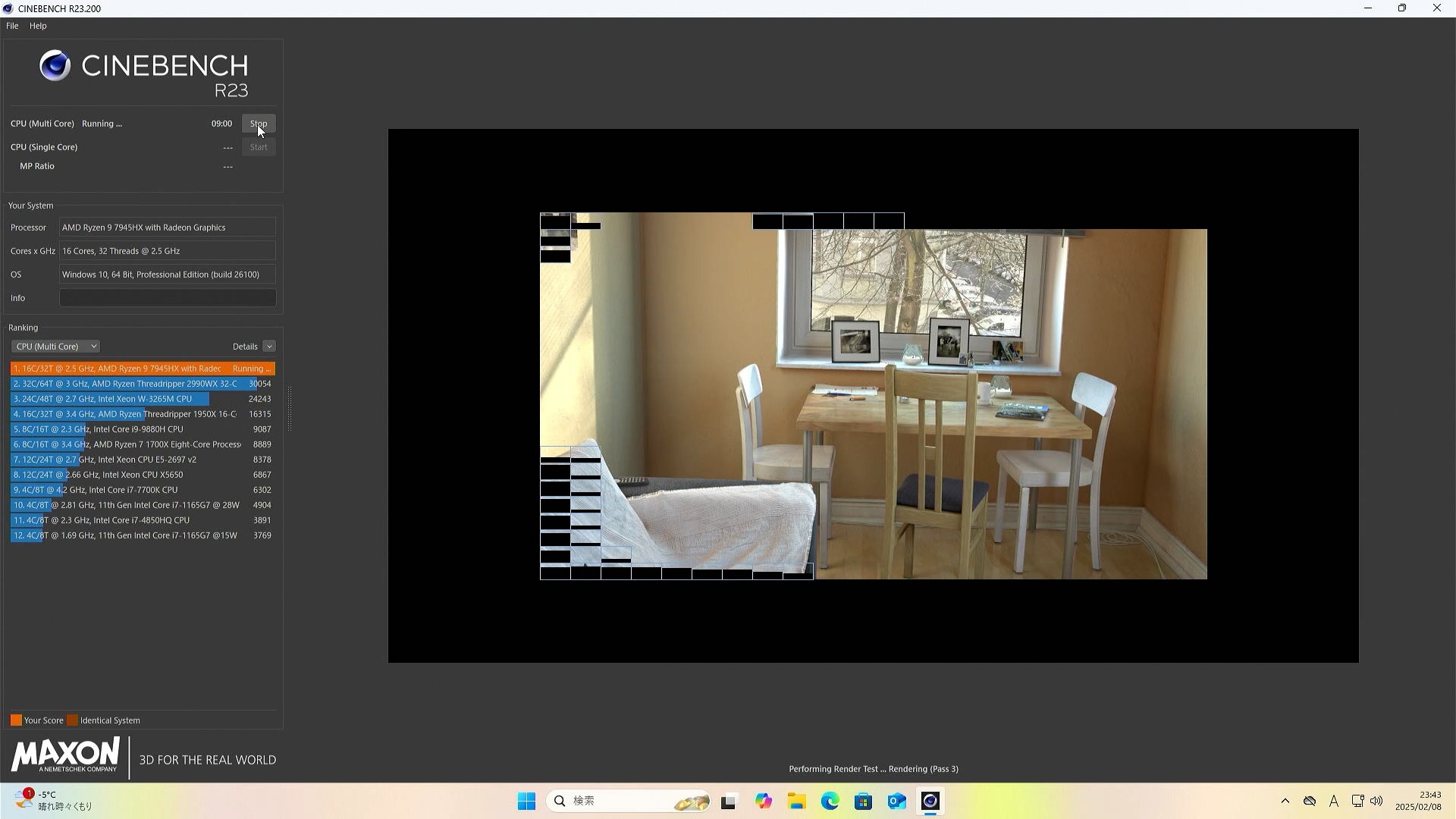Open the Help menu
Image resolution: width=1456 pixels, height=819 pixels.
point(38,26)
